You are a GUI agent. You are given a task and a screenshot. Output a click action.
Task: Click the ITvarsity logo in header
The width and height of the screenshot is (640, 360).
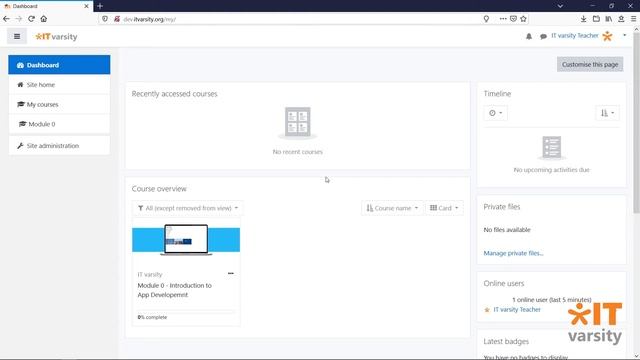(x=56, y=37)
